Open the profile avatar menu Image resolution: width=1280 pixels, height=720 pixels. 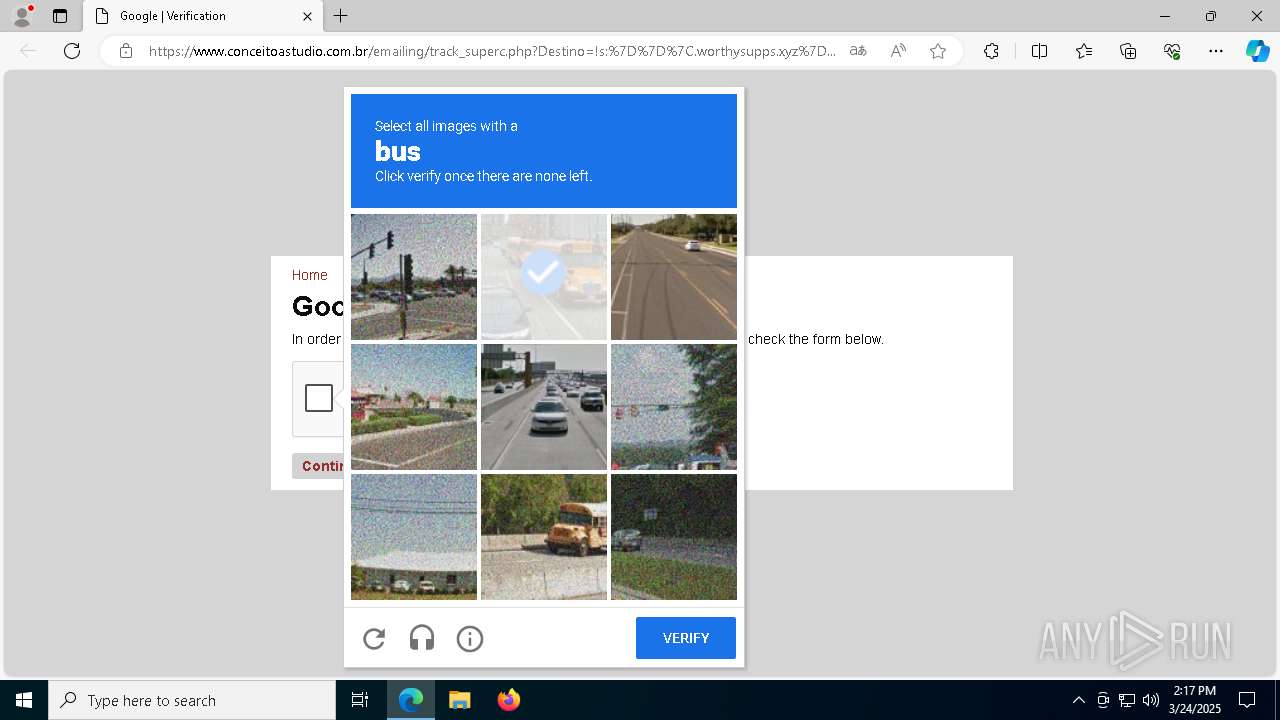click(22, 16)
